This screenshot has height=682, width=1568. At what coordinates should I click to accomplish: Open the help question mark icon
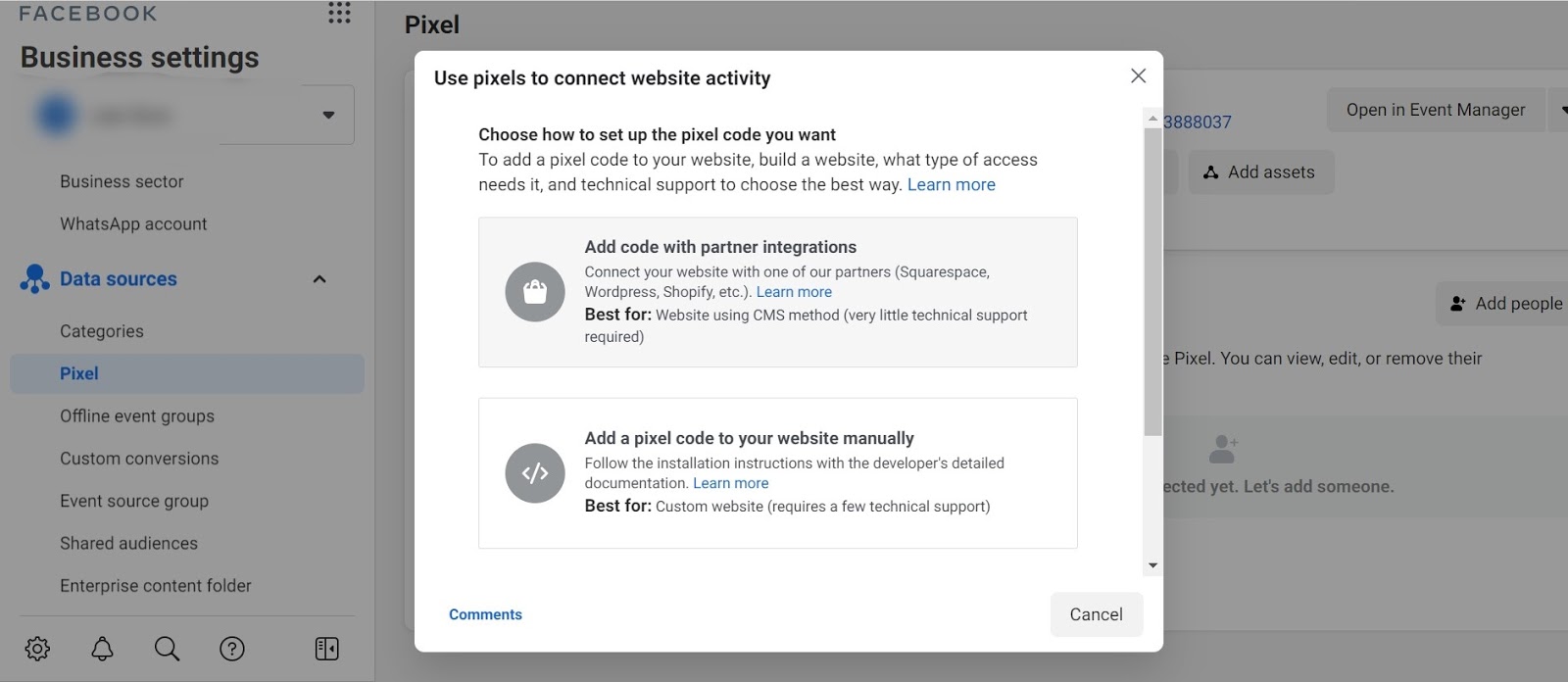point(232,649)
